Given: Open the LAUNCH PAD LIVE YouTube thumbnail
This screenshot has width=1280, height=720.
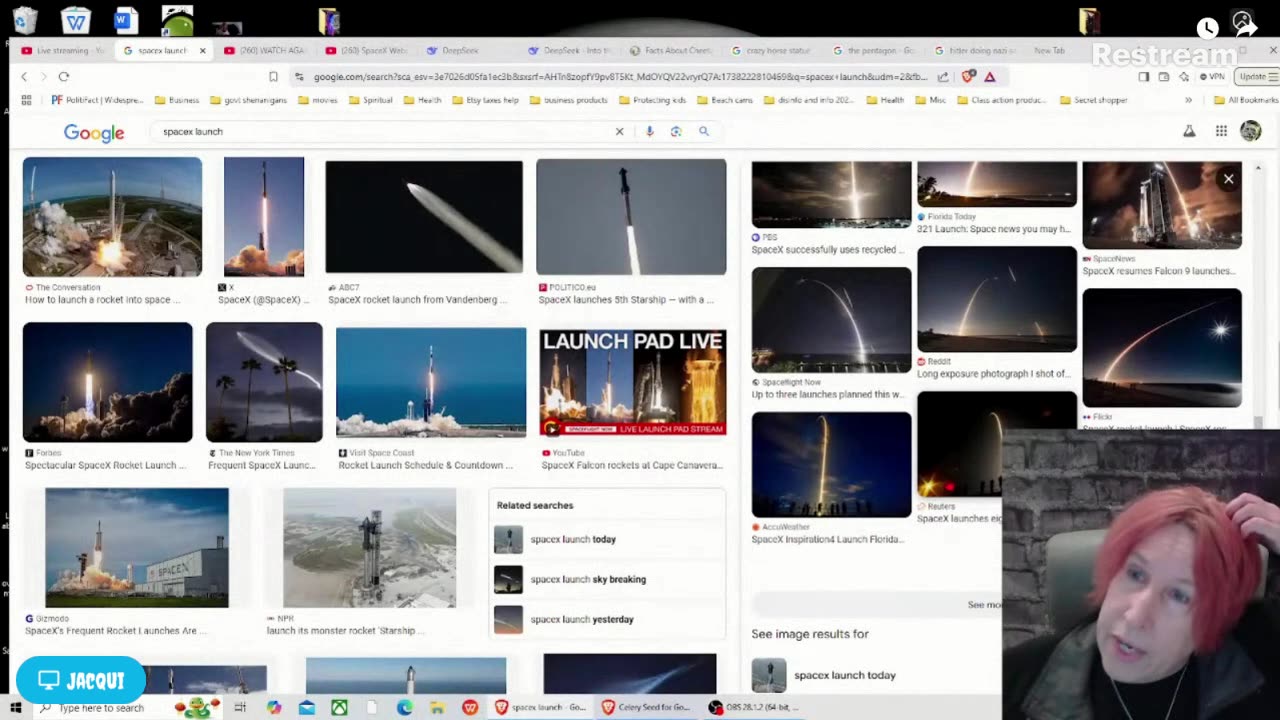Looking at the screenshot, I should click(x=633, y=382).
